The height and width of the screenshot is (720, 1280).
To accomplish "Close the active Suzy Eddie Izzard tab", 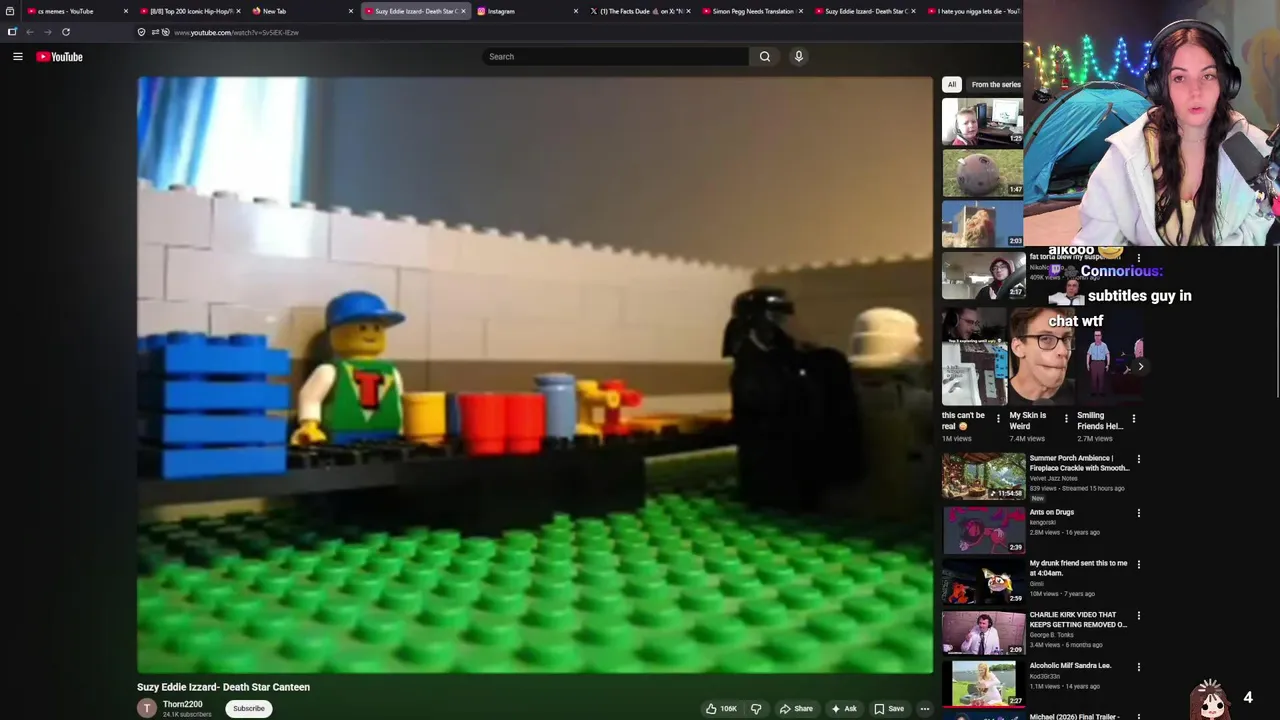I will [x=463, y=11].
